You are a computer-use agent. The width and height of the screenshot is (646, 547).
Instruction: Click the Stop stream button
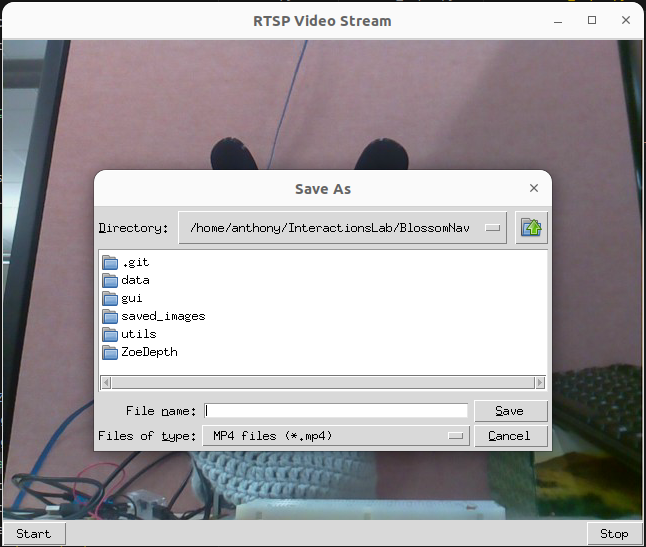pos(614,534)
